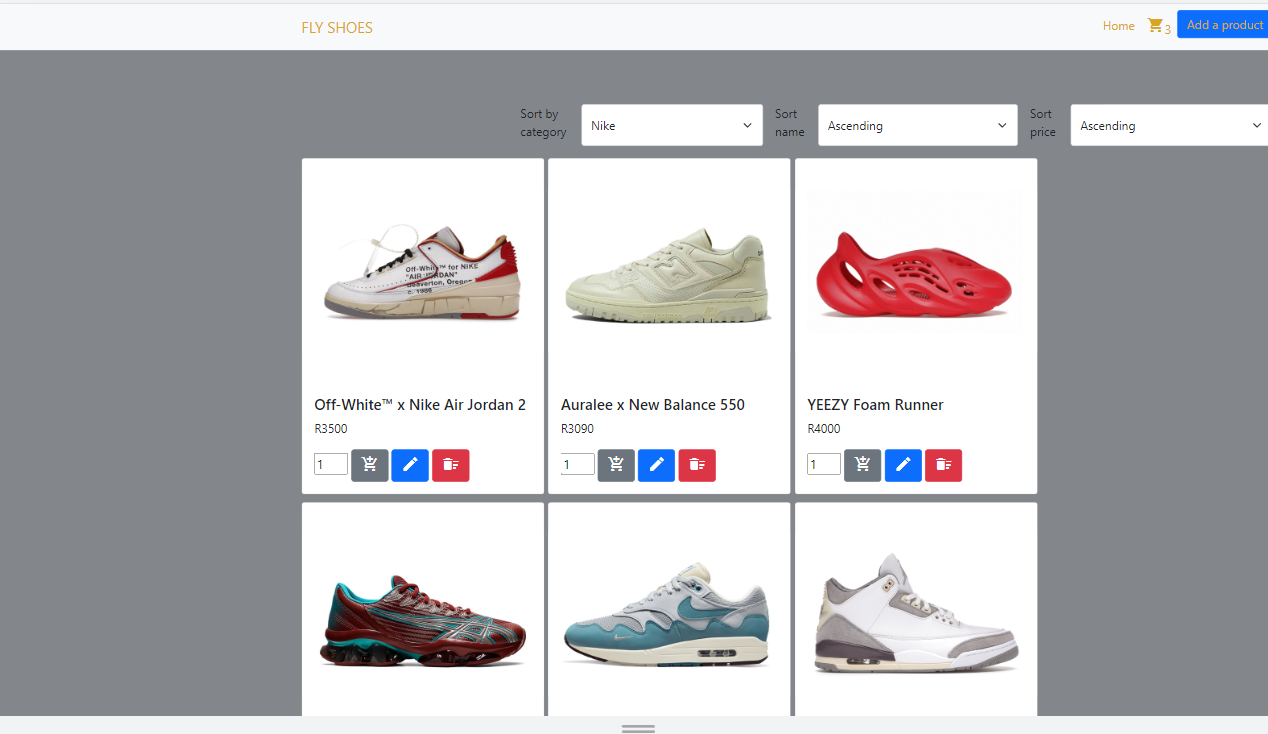
Task: Click the Add a product button
Action: coord(1223,24)
